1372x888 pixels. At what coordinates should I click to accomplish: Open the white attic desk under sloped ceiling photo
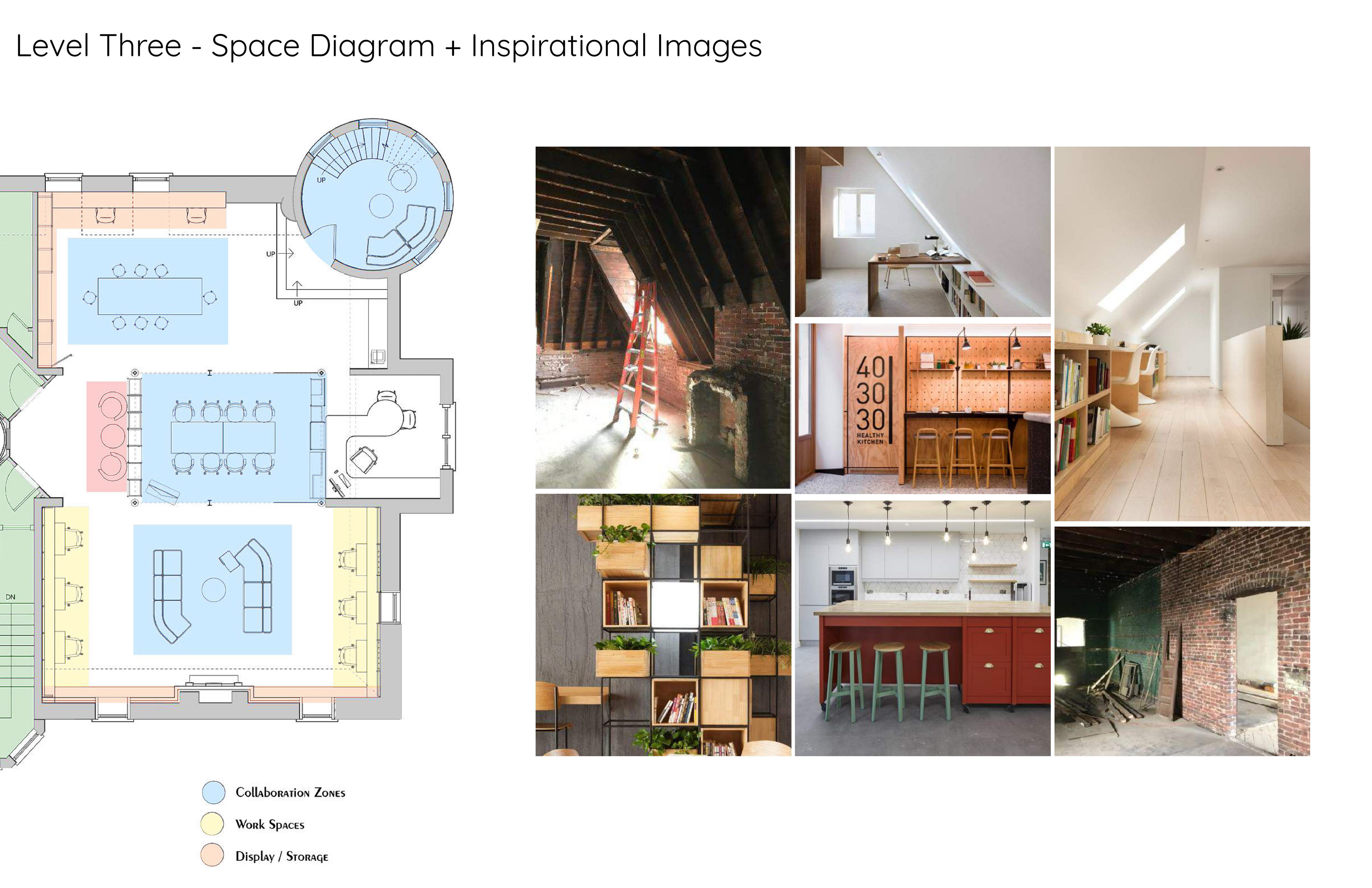pos(923,232)
